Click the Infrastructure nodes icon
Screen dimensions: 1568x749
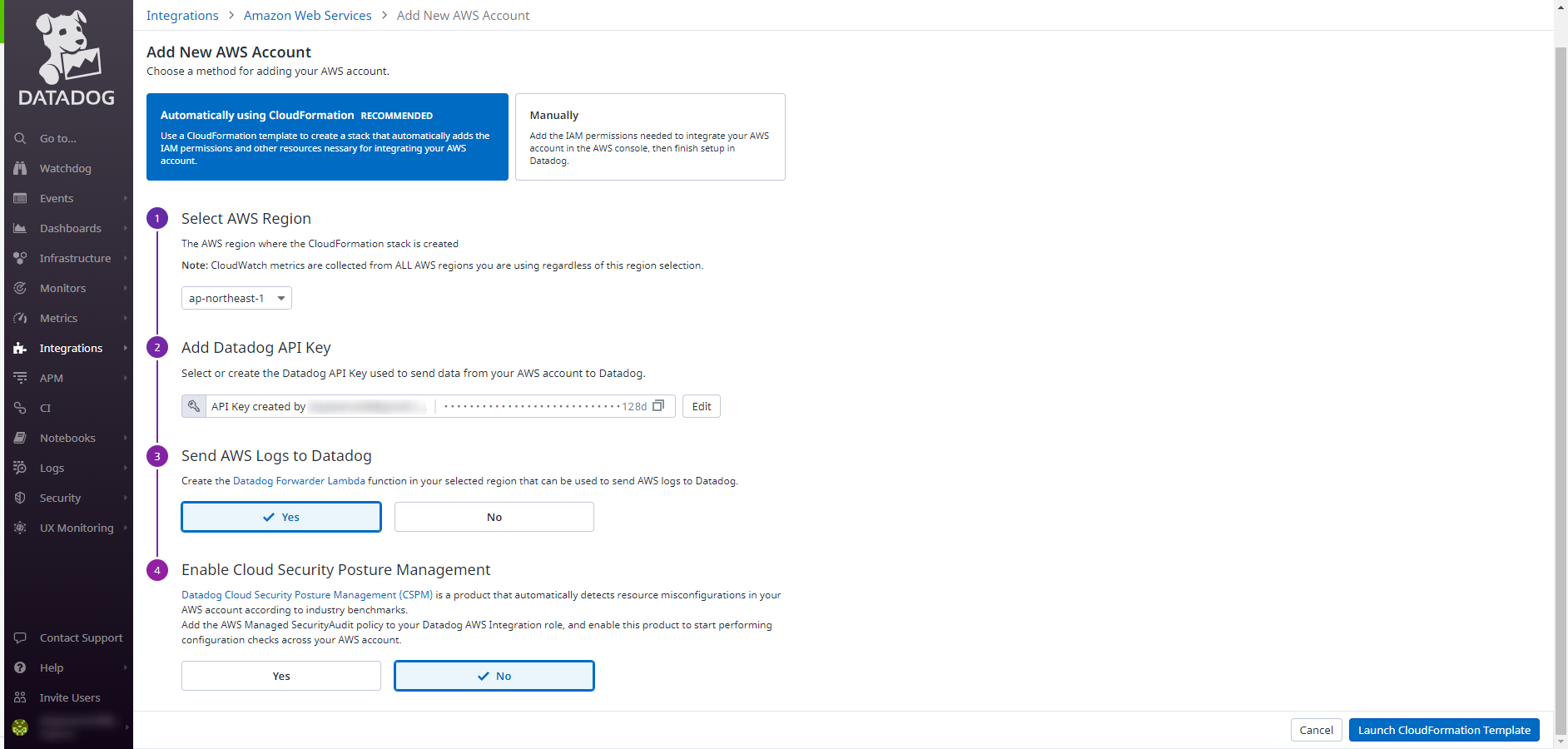pos(20,258)
